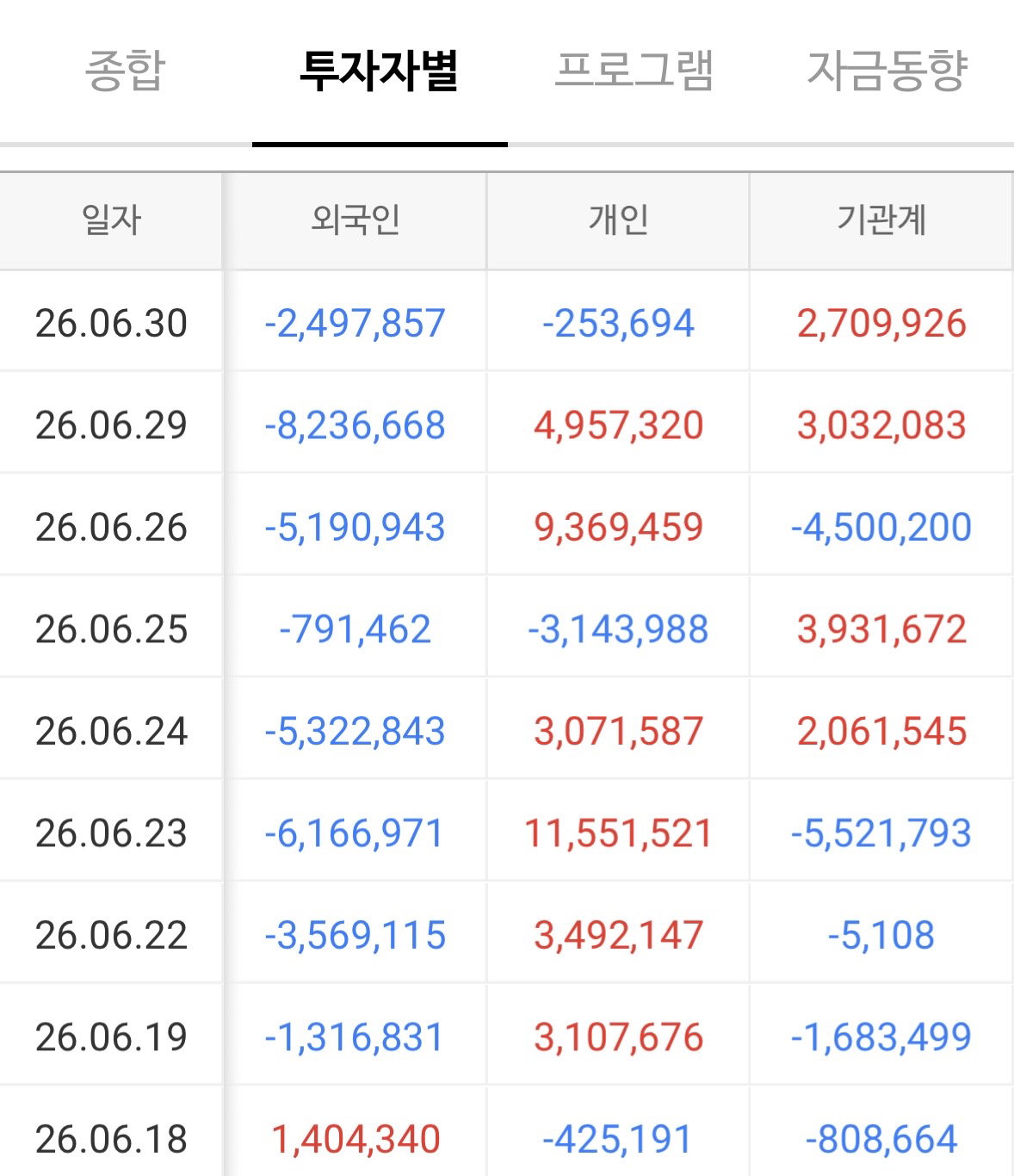The height and width of the screenshot is (1176, 1014).
Task: Select the 투자자별 tab
Action: [x=379, y=71]
